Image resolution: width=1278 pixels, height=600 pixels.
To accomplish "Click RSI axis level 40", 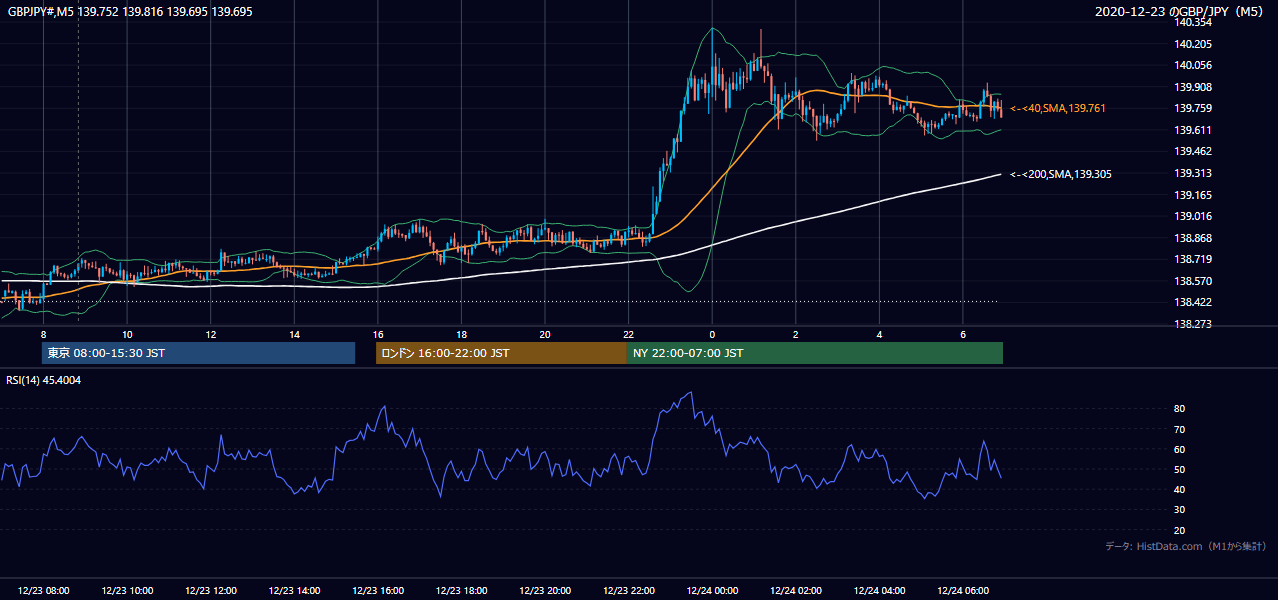I will click(x=1180, y=489).
